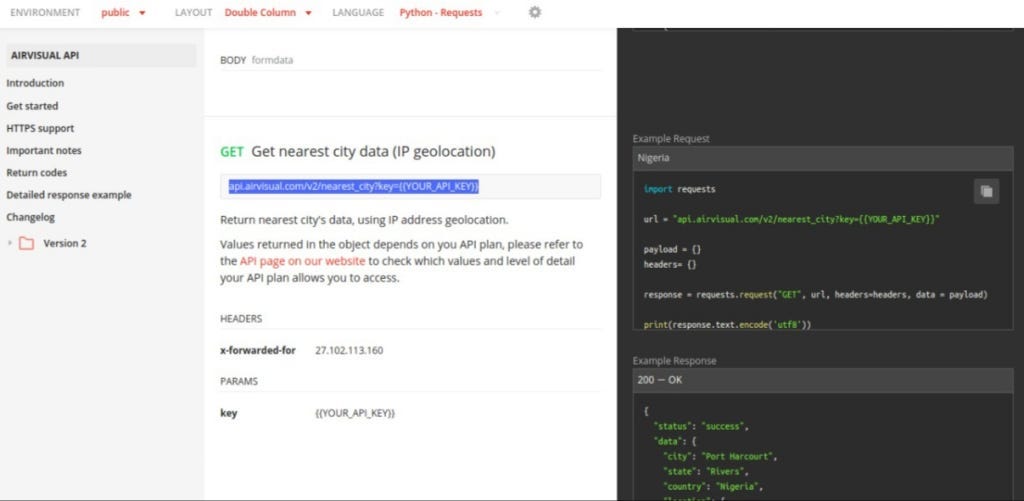Click the "state": "Rivers" response line

click(705, 472)
